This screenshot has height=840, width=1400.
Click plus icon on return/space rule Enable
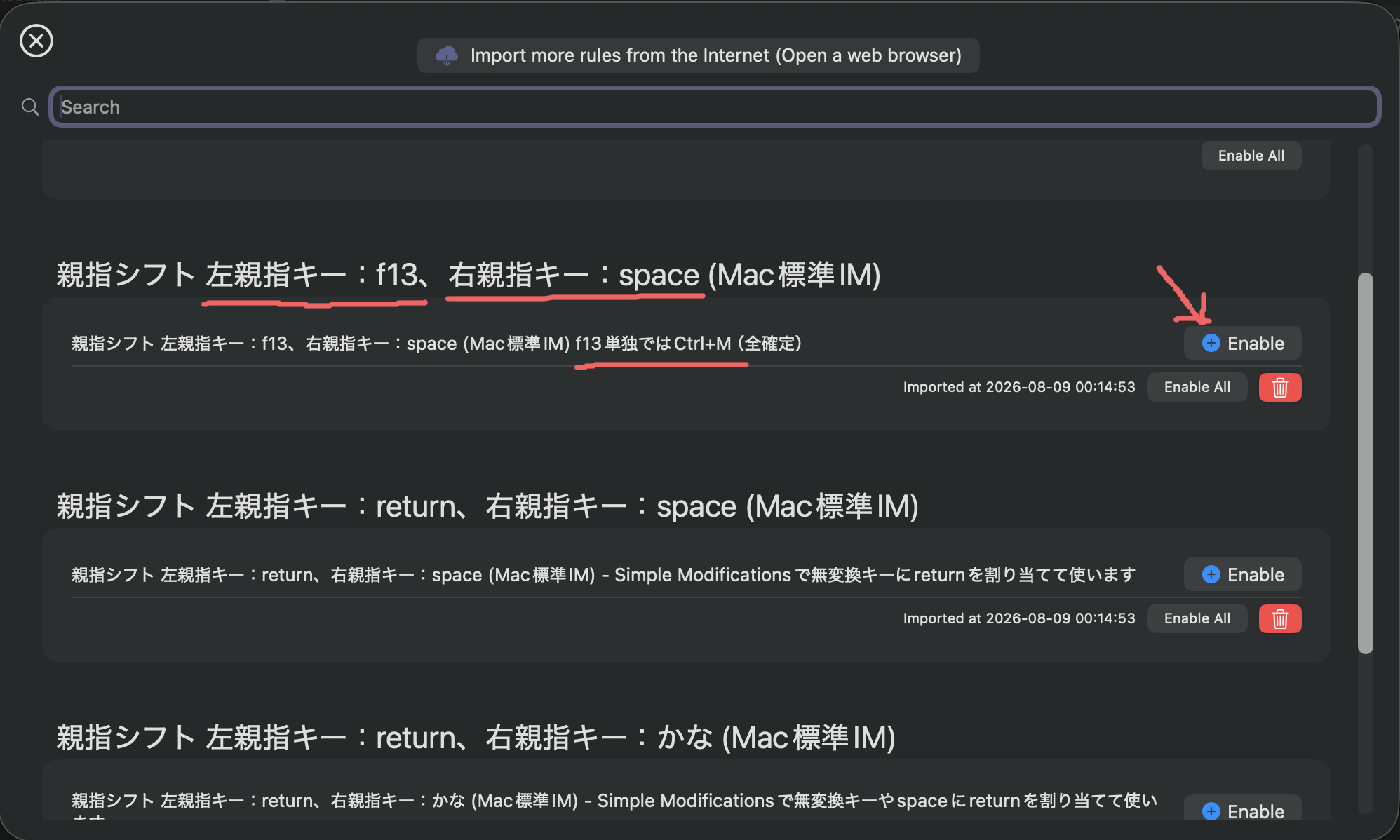[x=1211, y=575]
